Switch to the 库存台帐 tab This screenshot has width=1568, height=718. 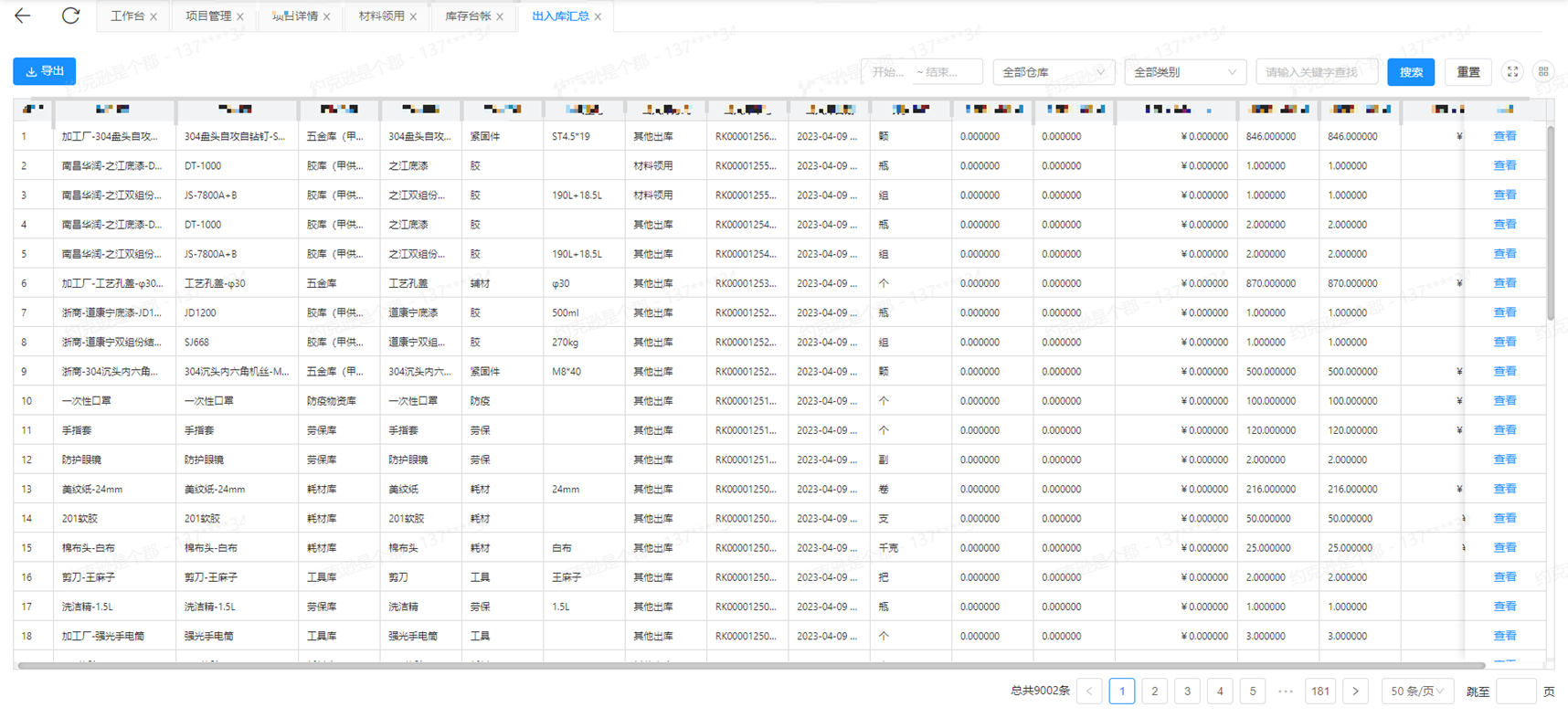click(468, 16)
